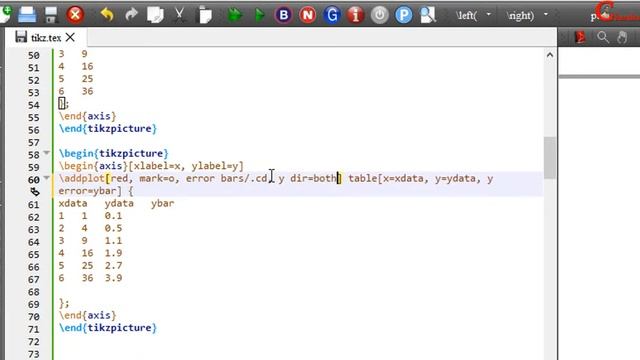Screen dimensions: 640x360
Task: Select the hand pan tool in PDF viewer
Action: (622, 38)
